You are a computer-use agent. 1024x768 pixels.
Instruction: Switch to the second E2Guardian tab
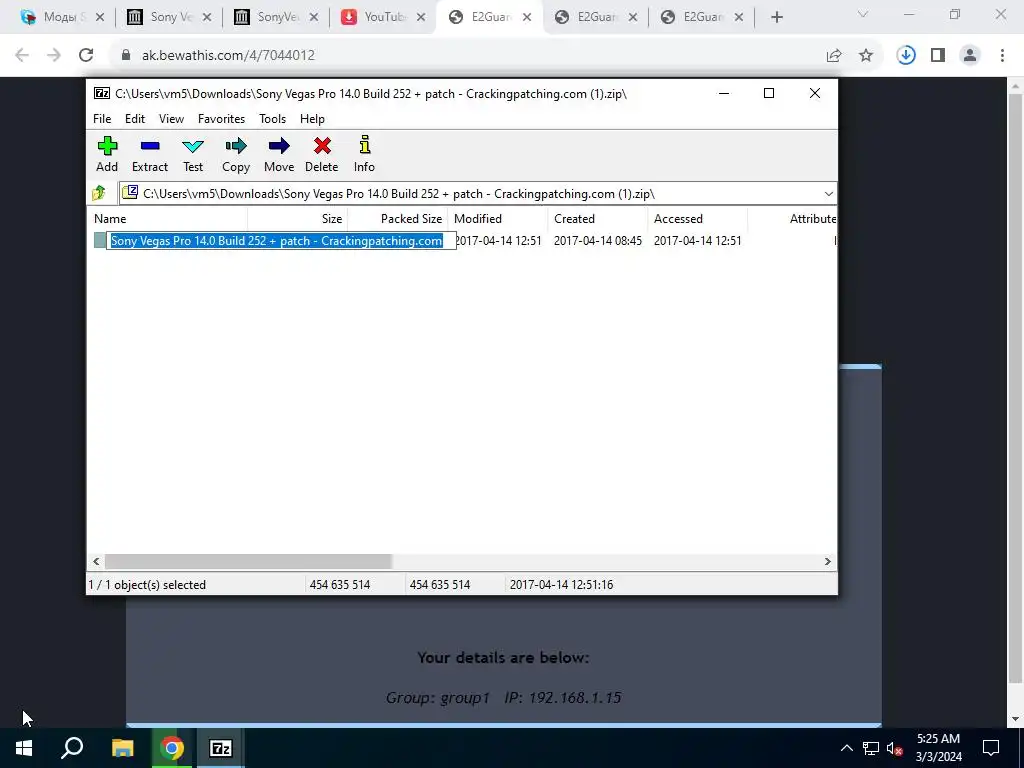[x=596, y=17]
